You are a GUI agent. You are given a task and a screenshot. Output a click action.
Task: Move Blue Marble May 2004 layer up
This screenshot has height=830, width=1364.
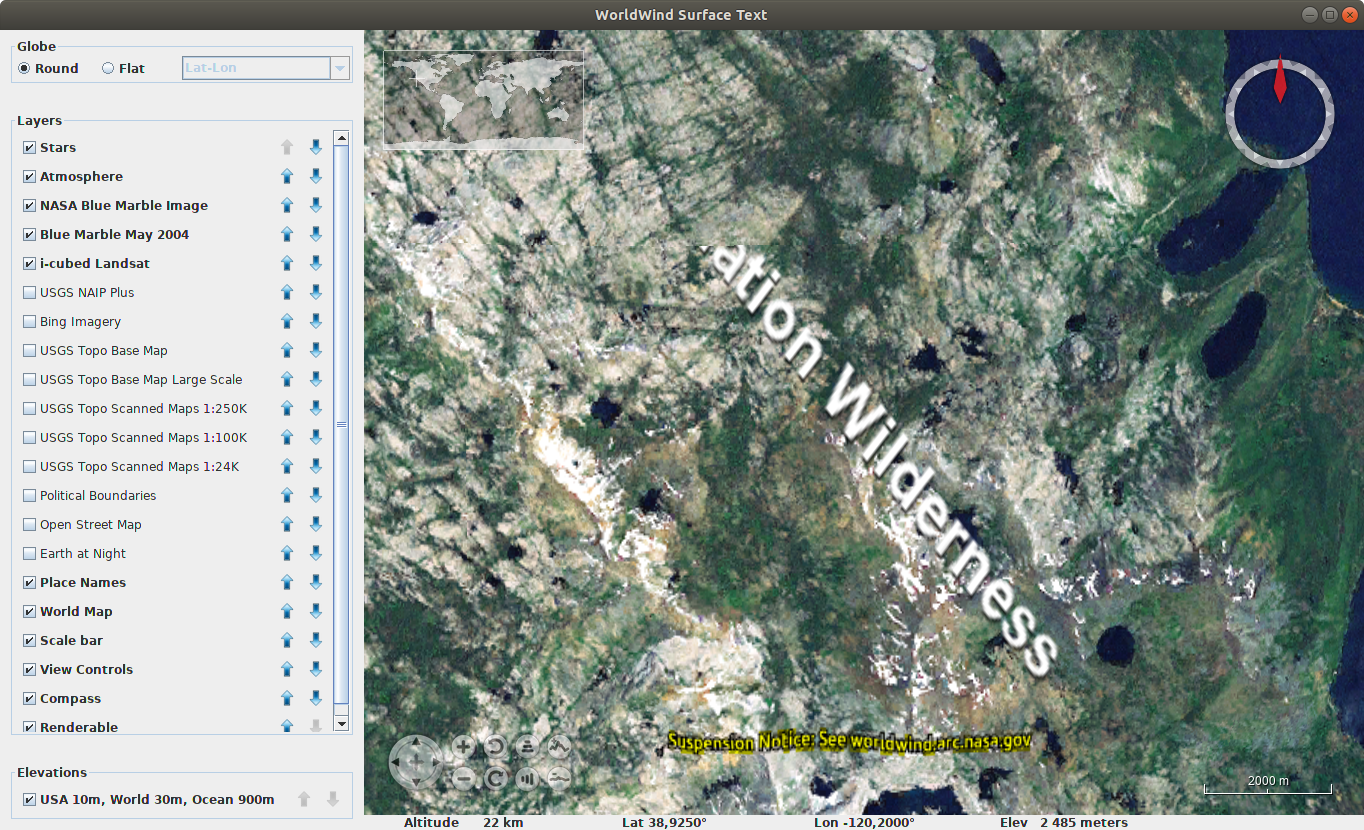tap(287, 234)
